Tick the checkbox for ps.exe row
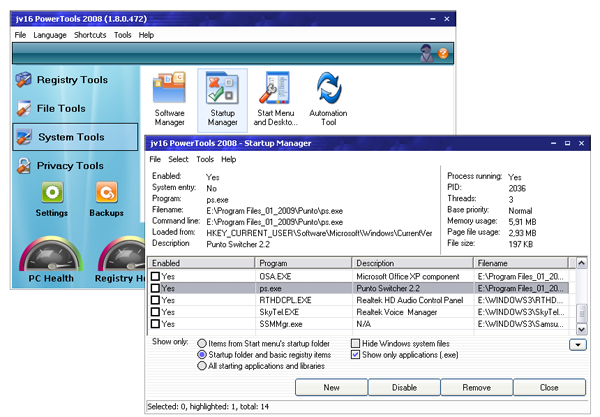Viewport: 600px width, 417px height. (155, 288)
